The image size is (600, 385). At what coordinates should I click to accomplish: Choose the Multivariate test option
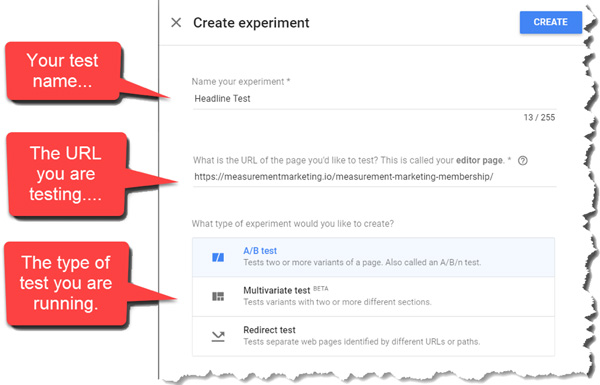373,297
